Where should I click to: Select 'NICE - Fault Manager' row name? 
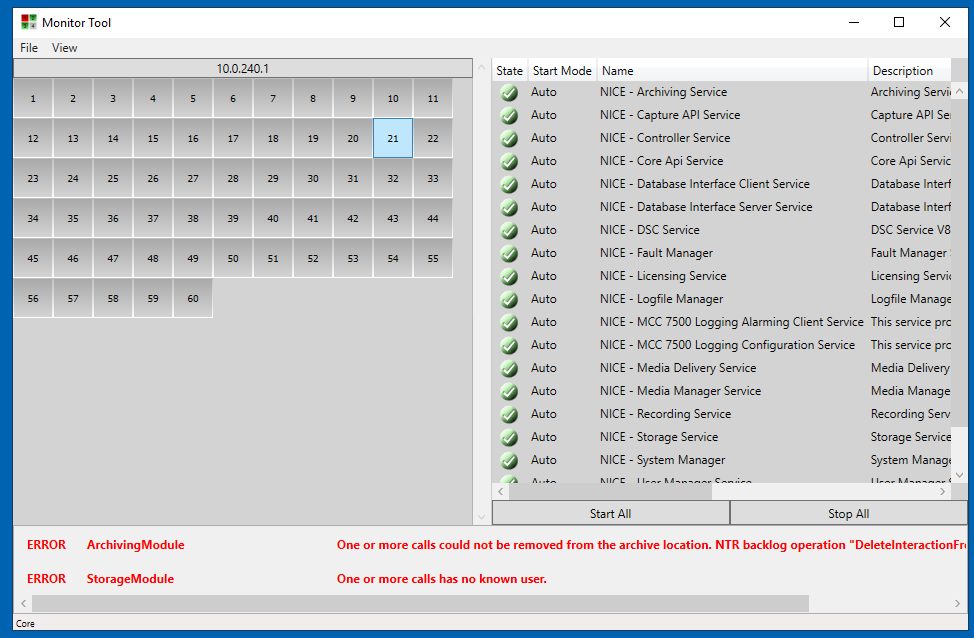click(656, 253)
